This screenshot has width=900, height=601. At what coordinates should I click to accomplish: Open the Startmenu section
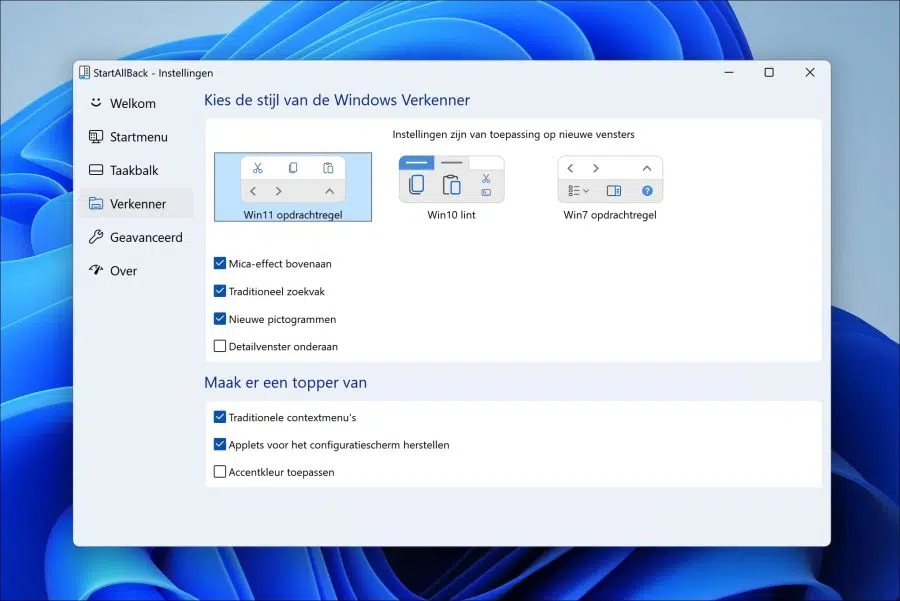tap(135, 137)
